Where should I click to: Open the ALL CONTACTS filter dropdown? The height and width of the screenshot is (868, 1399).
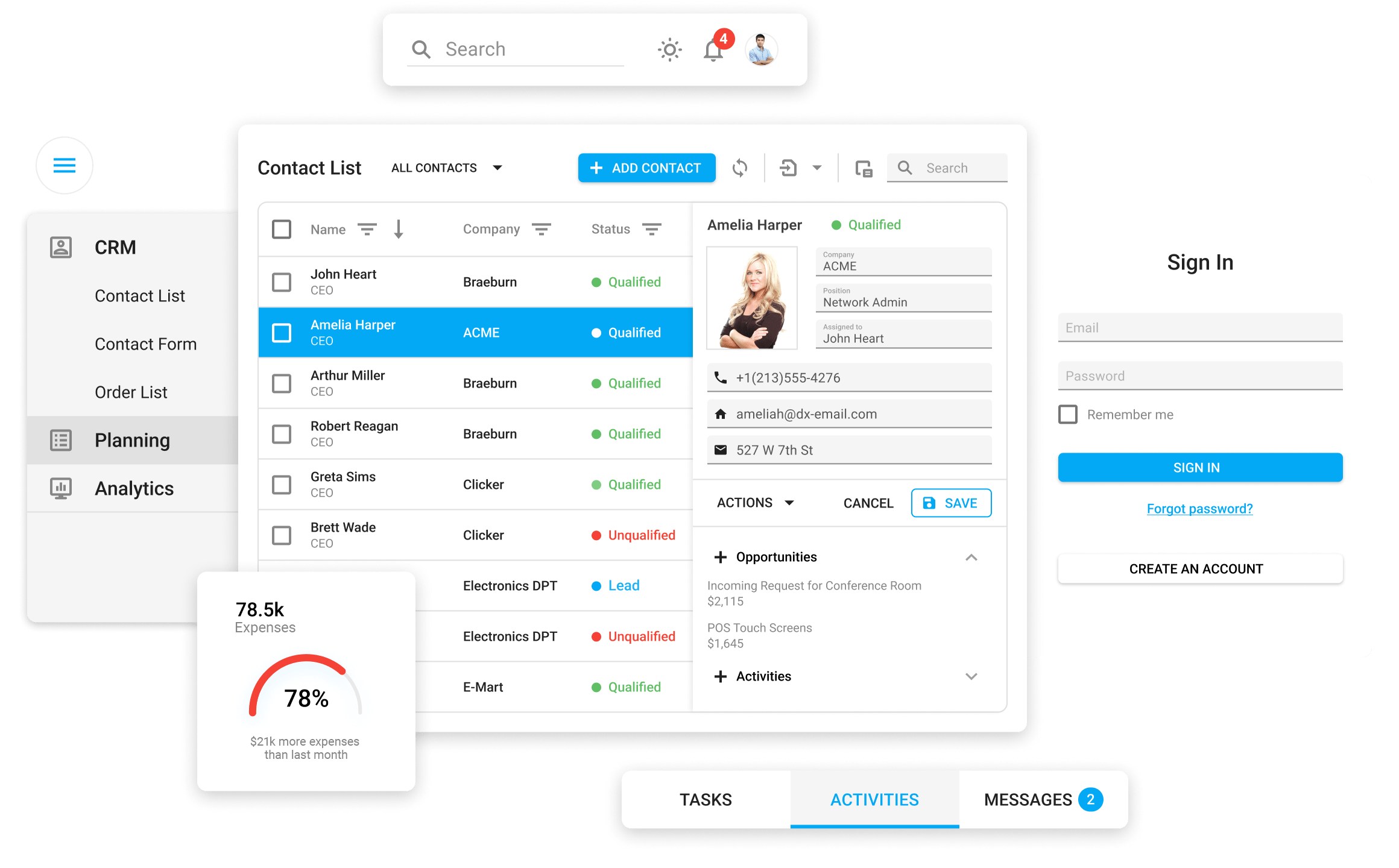[x=500, y=168]
